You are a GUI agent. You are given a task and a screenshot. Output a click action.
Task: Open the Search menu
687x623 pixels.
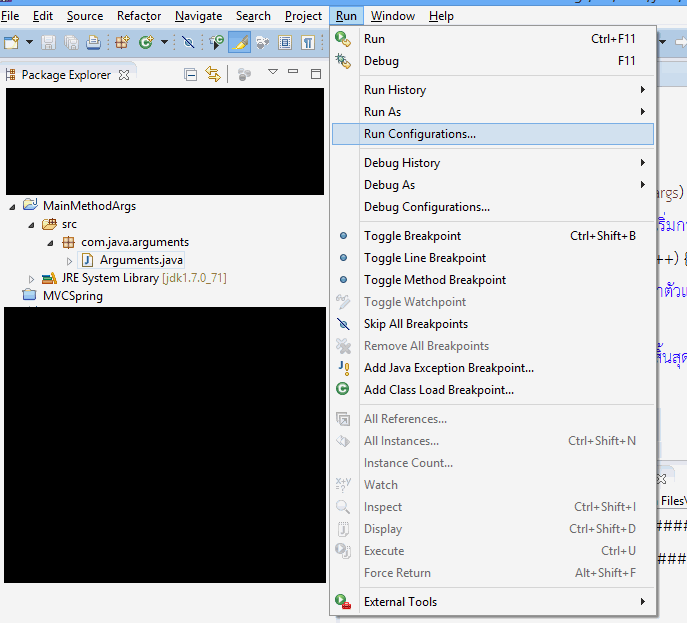pyautogui.click(x=253, y=16)
